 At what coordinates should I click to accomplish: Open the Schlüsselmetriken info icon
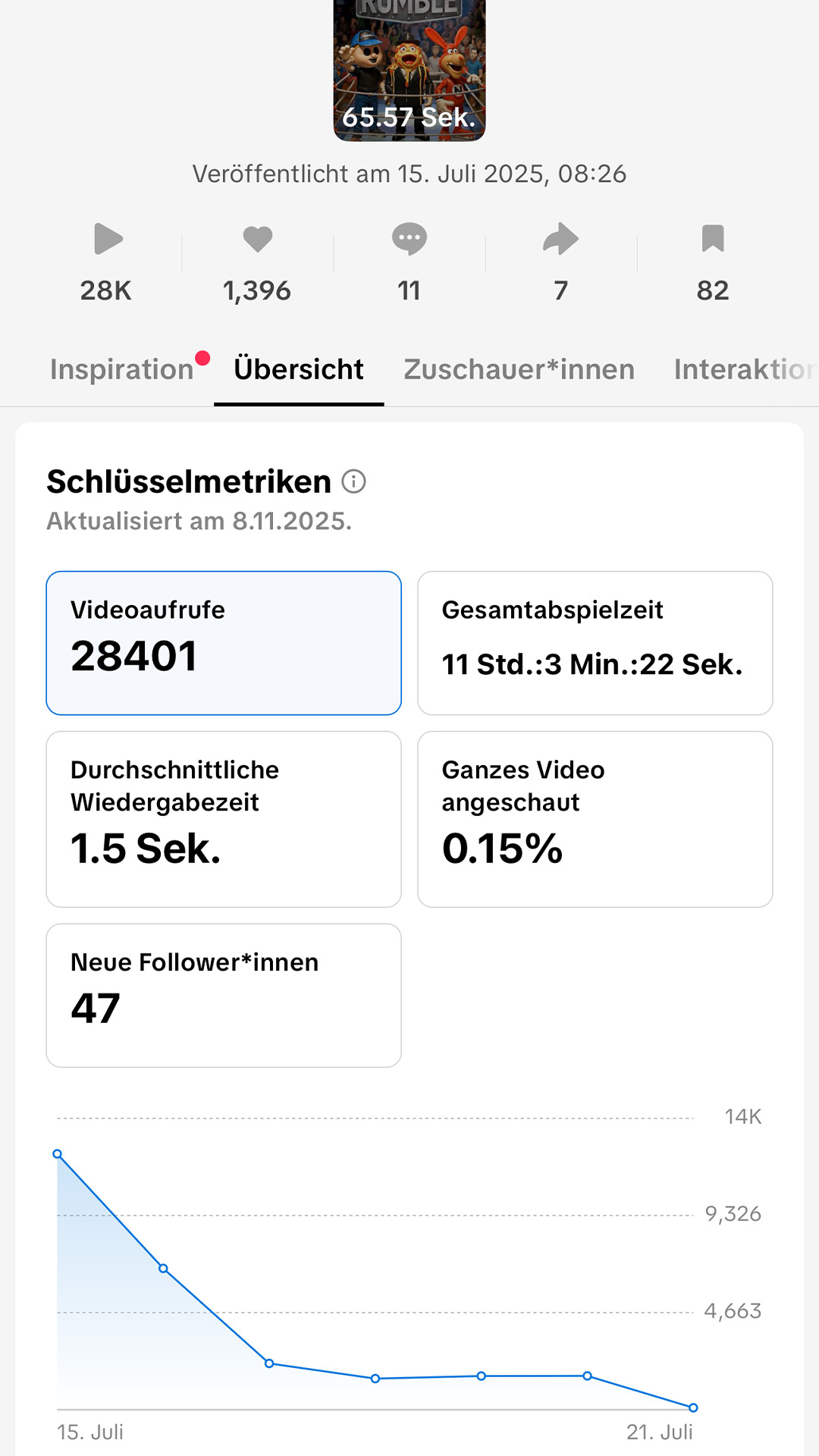click(x=353, y=481)
